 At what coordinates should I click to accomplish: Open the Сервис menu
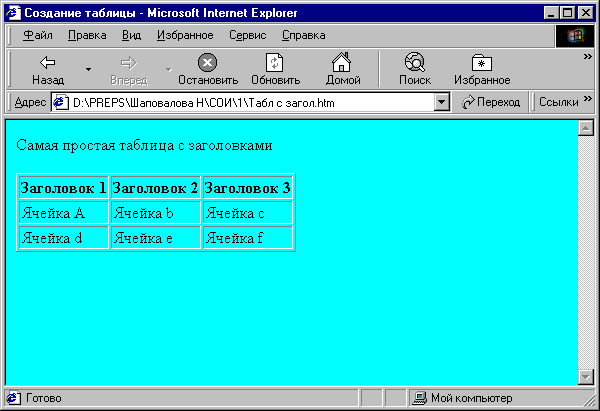click(248, 35)
